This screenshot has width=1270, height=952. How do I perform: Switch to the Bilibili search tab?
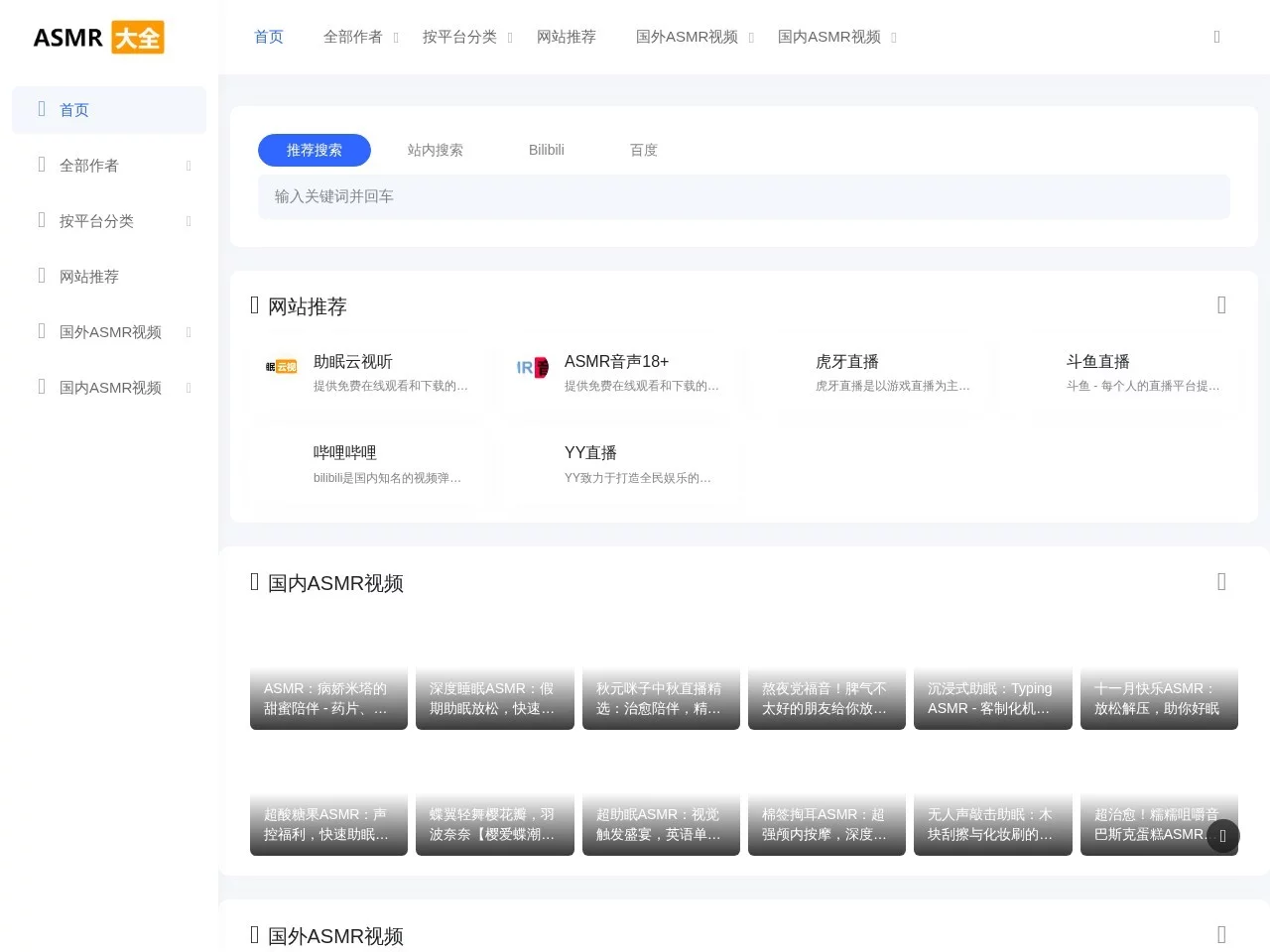(x=547, y=150)
